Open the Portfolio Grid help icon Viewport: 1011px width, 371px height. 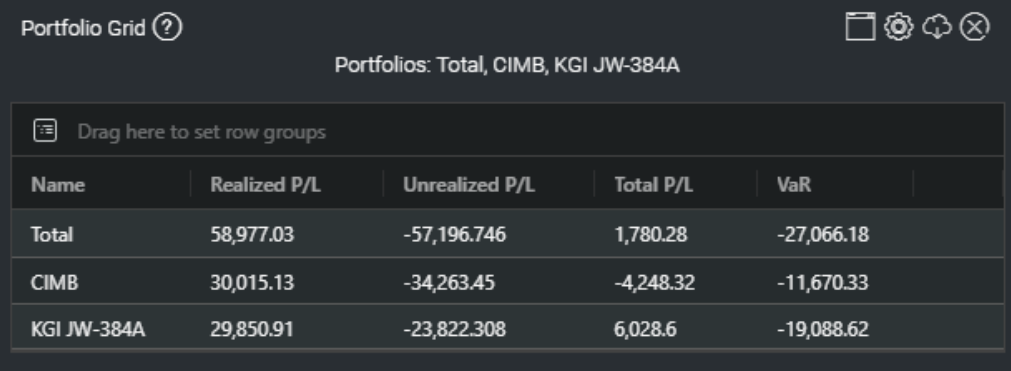tap(168, 28)
